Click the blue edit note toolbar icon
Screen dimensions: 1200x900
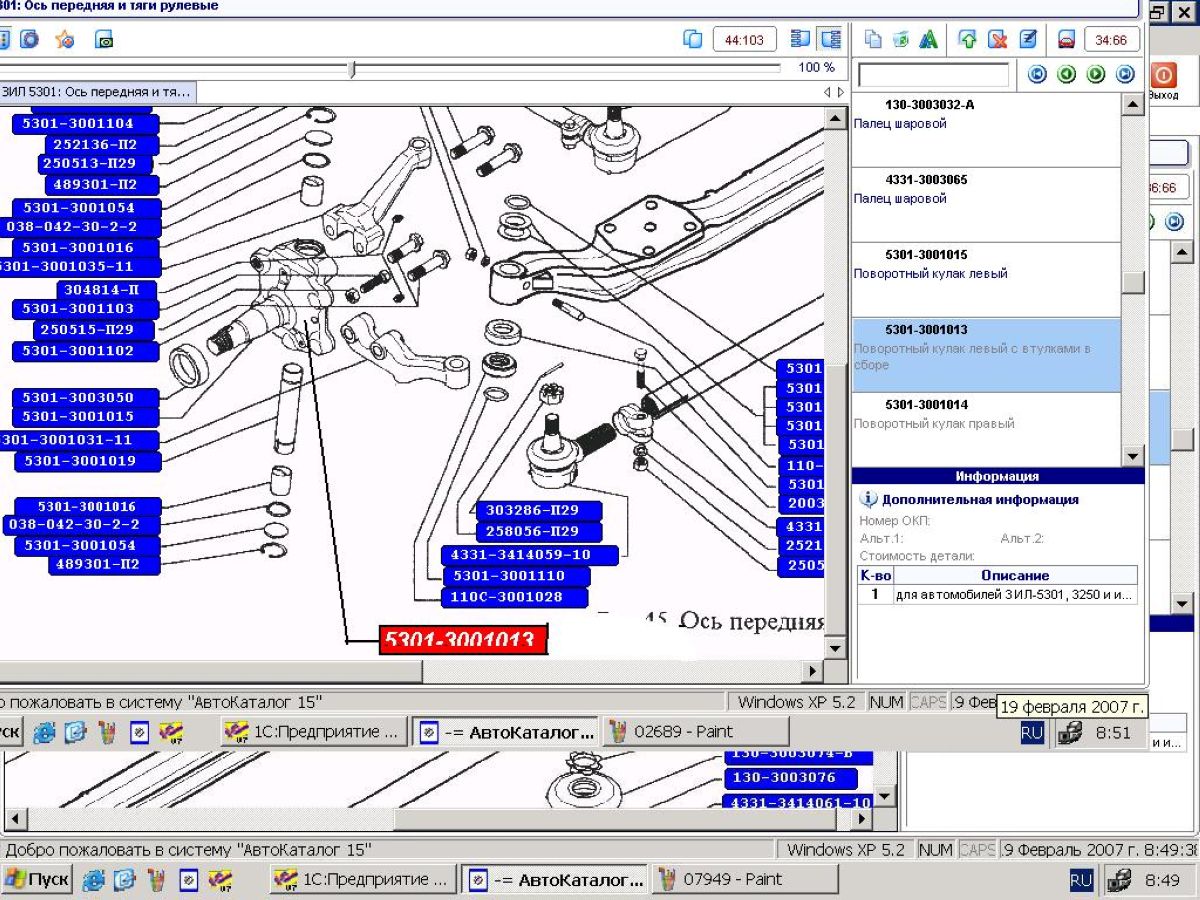(1028, 40)
